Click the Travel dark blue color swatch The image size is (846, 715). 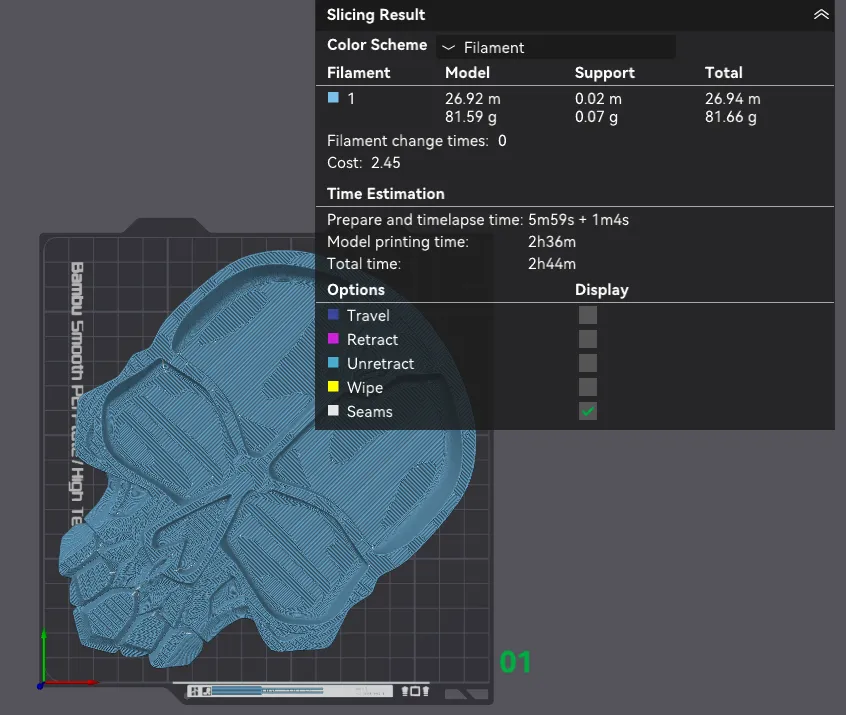pos(333,315)
